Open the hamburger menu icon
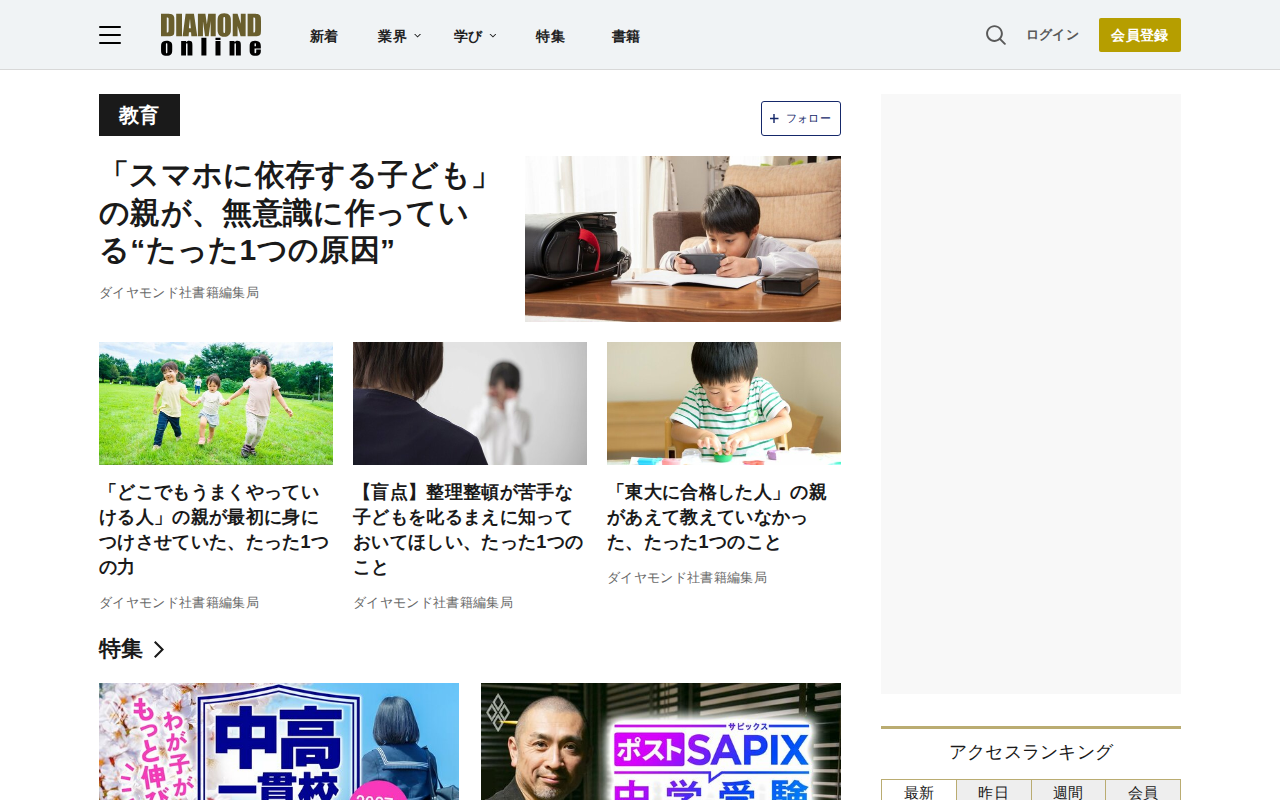 [110, 35]
